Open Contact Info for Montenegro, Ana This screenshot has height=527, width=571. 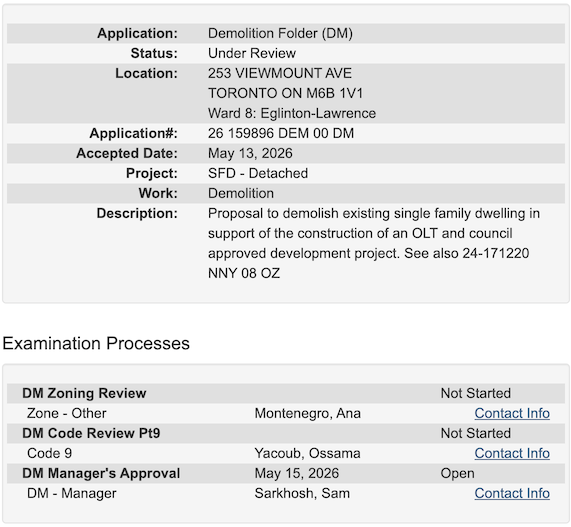click(x=512, y=413)
